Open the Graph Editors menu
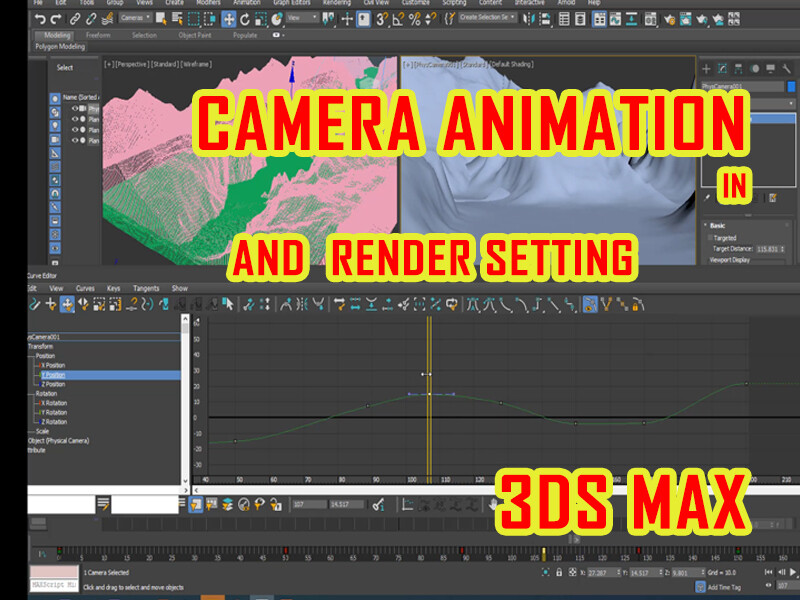Viewport: 800px width, 600px height. tap(289, 3)
